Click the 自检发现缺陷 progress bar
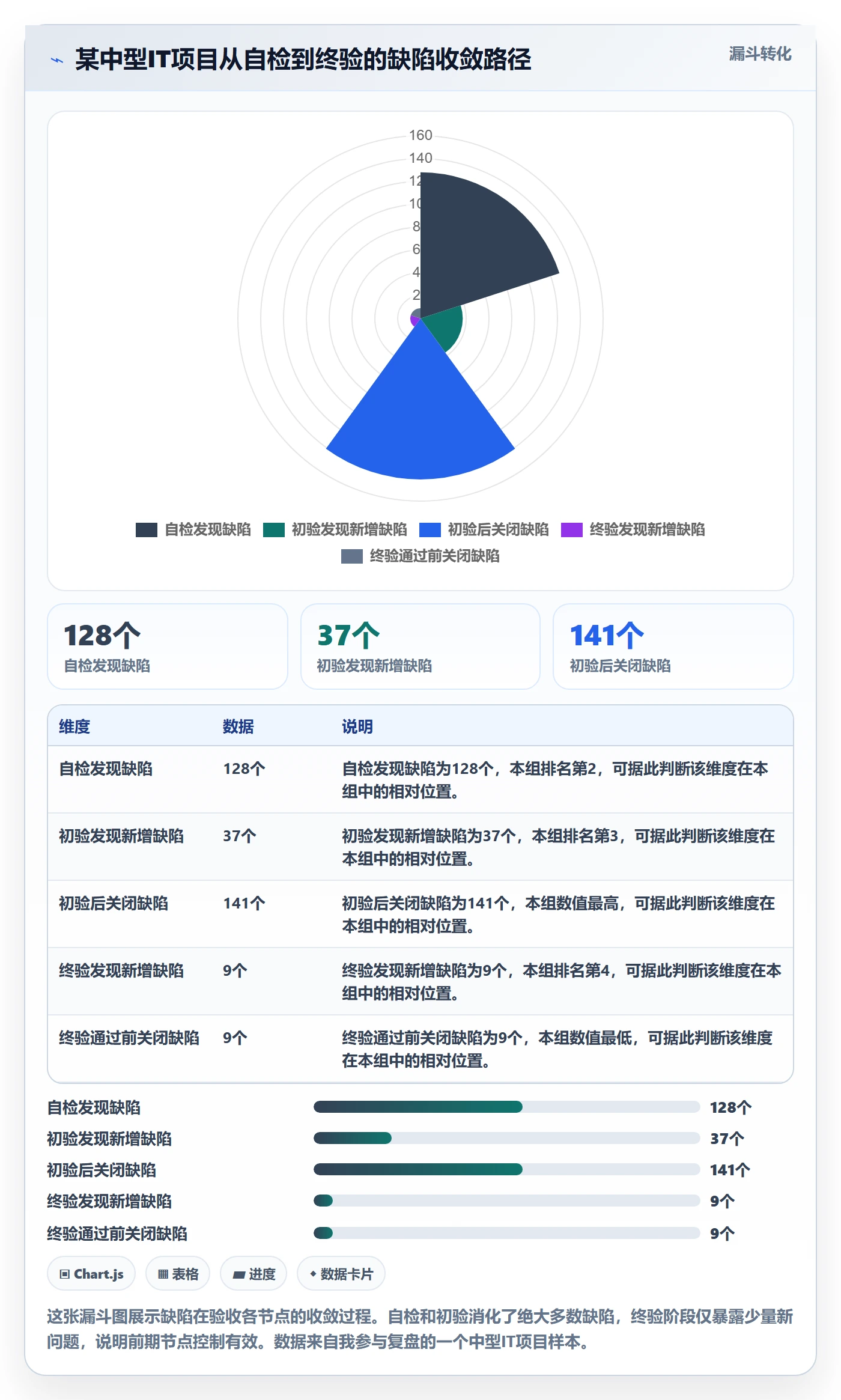 [507, 1107]
